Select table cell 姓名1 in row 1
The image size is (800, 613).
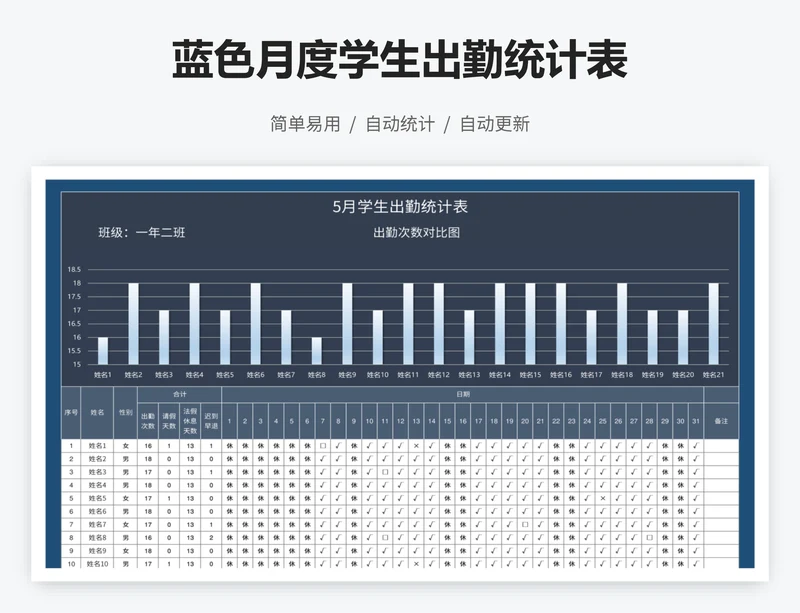pyautogui.click(x=97, y=446)
